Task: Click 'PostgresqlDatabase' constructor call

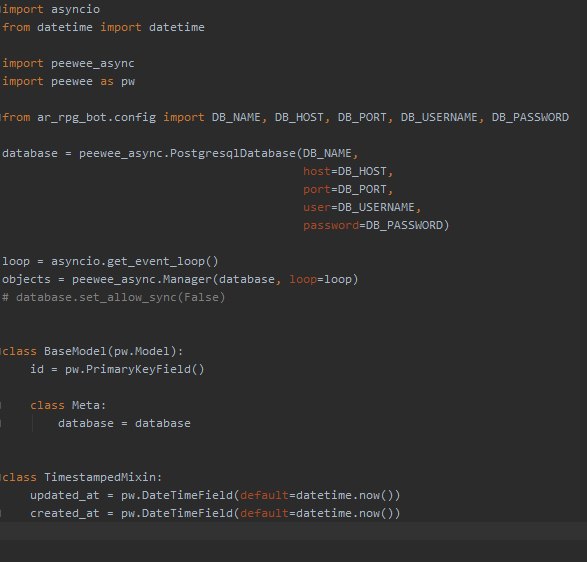Action: (x=232, y=154)
